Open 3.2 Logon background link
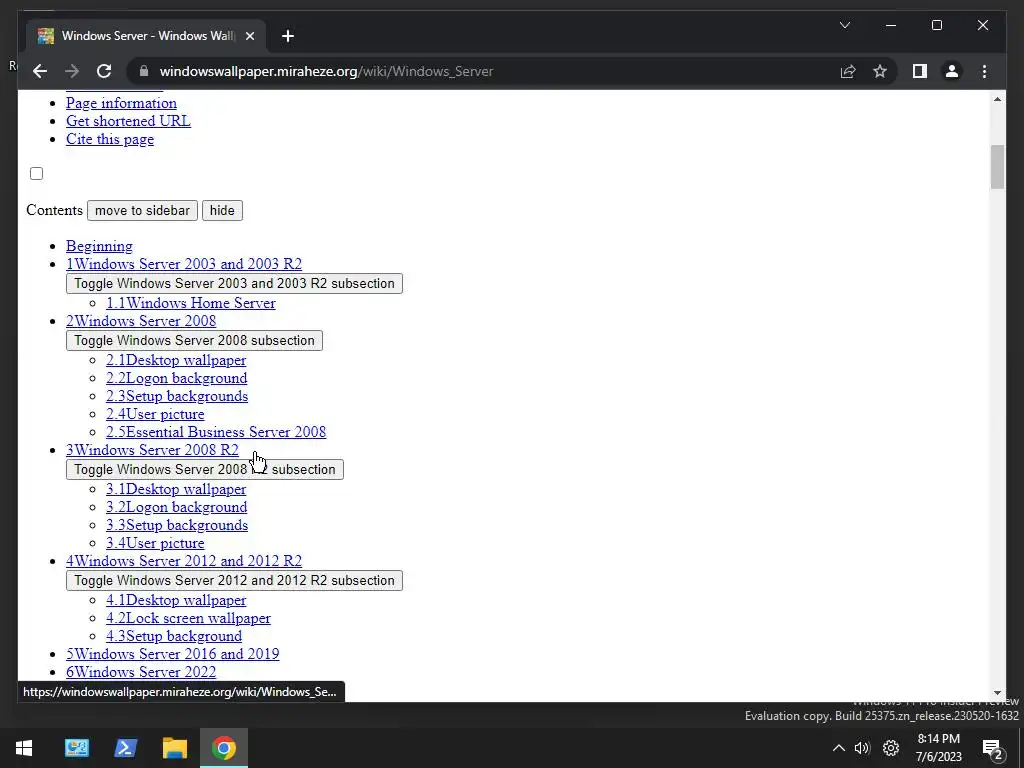This screenshot has height=768, width=1024. (177, 507)
